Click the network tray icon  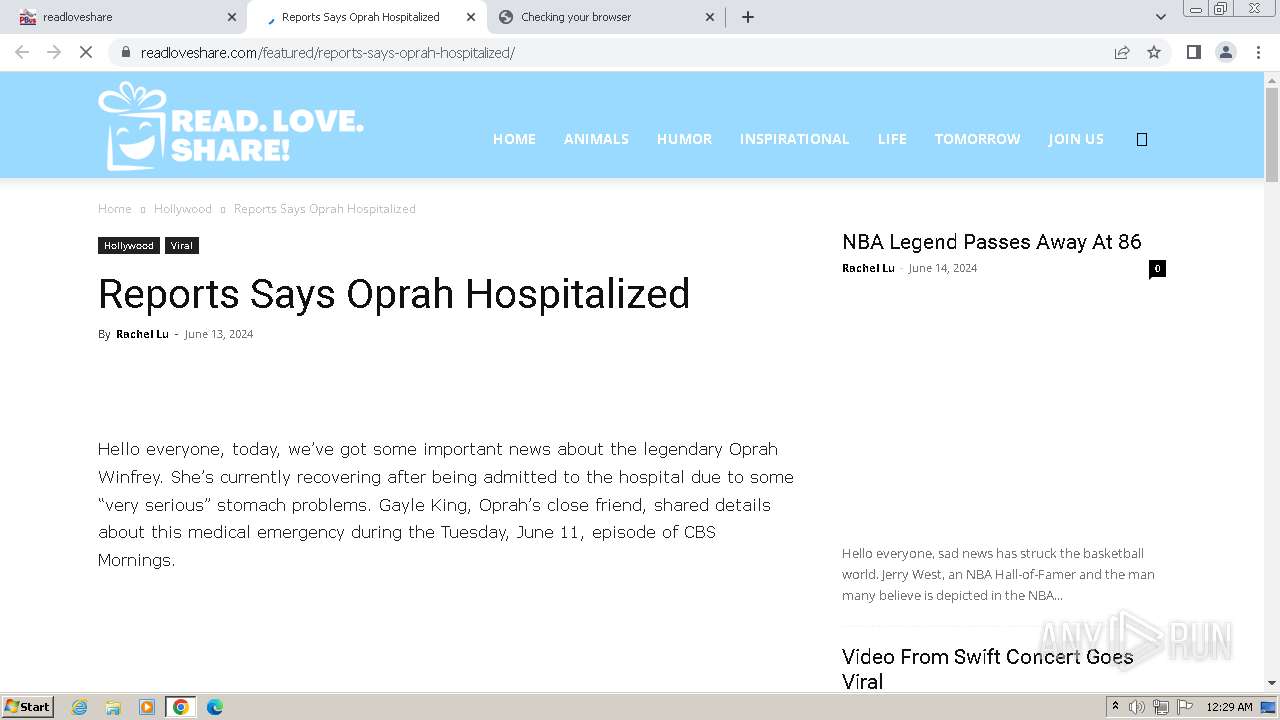click(x=1161, y=707)
